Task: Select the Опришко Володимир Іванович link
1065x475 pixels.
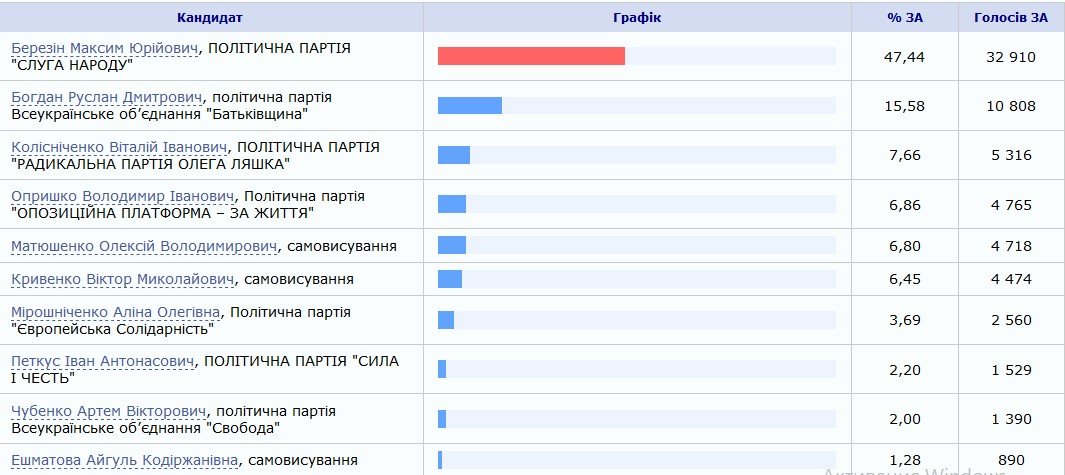Action: pyautogui.click(x=122, y=196)
